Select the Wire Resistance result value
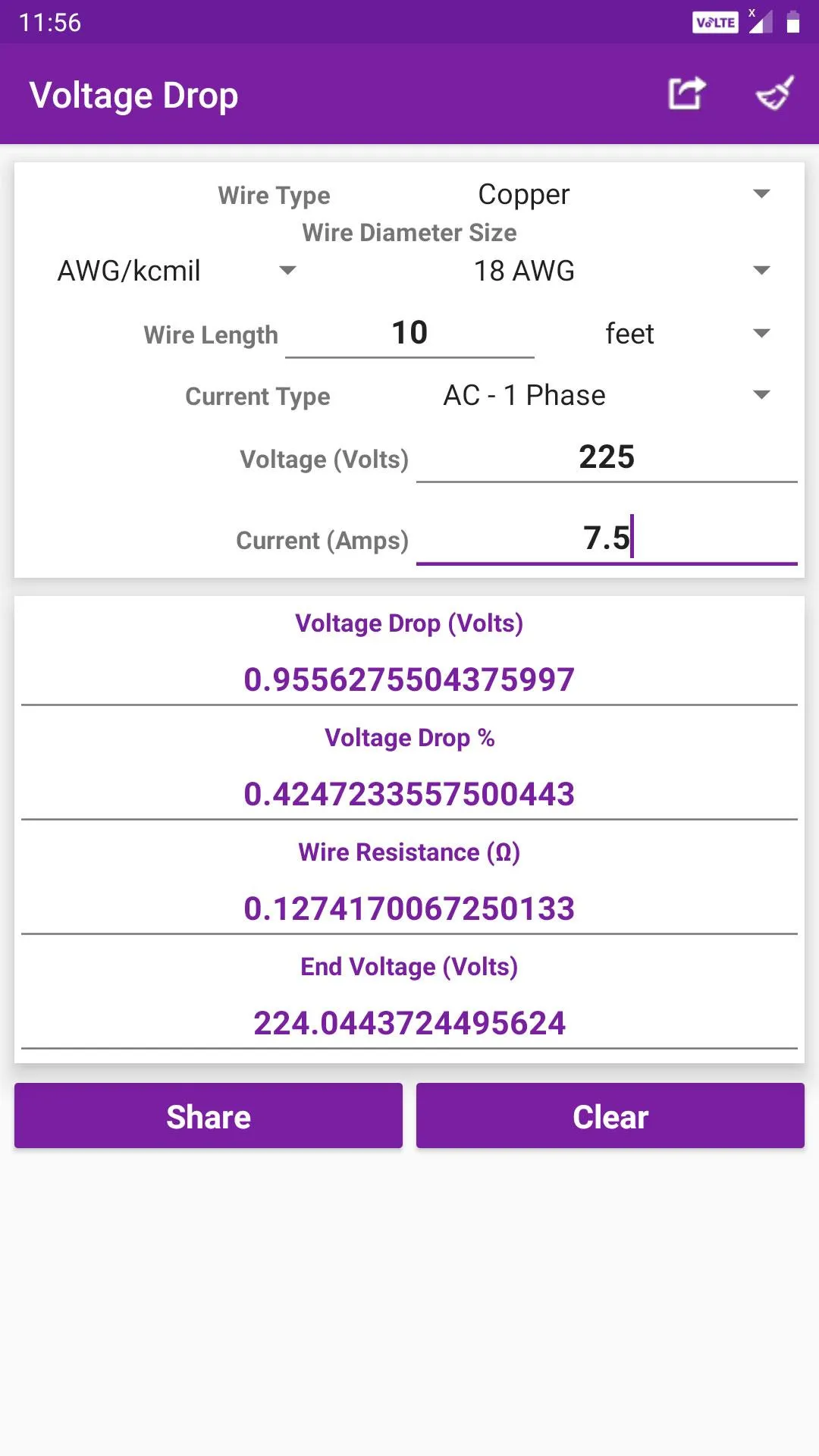819x1456 pixels. [x=409, y=908]
